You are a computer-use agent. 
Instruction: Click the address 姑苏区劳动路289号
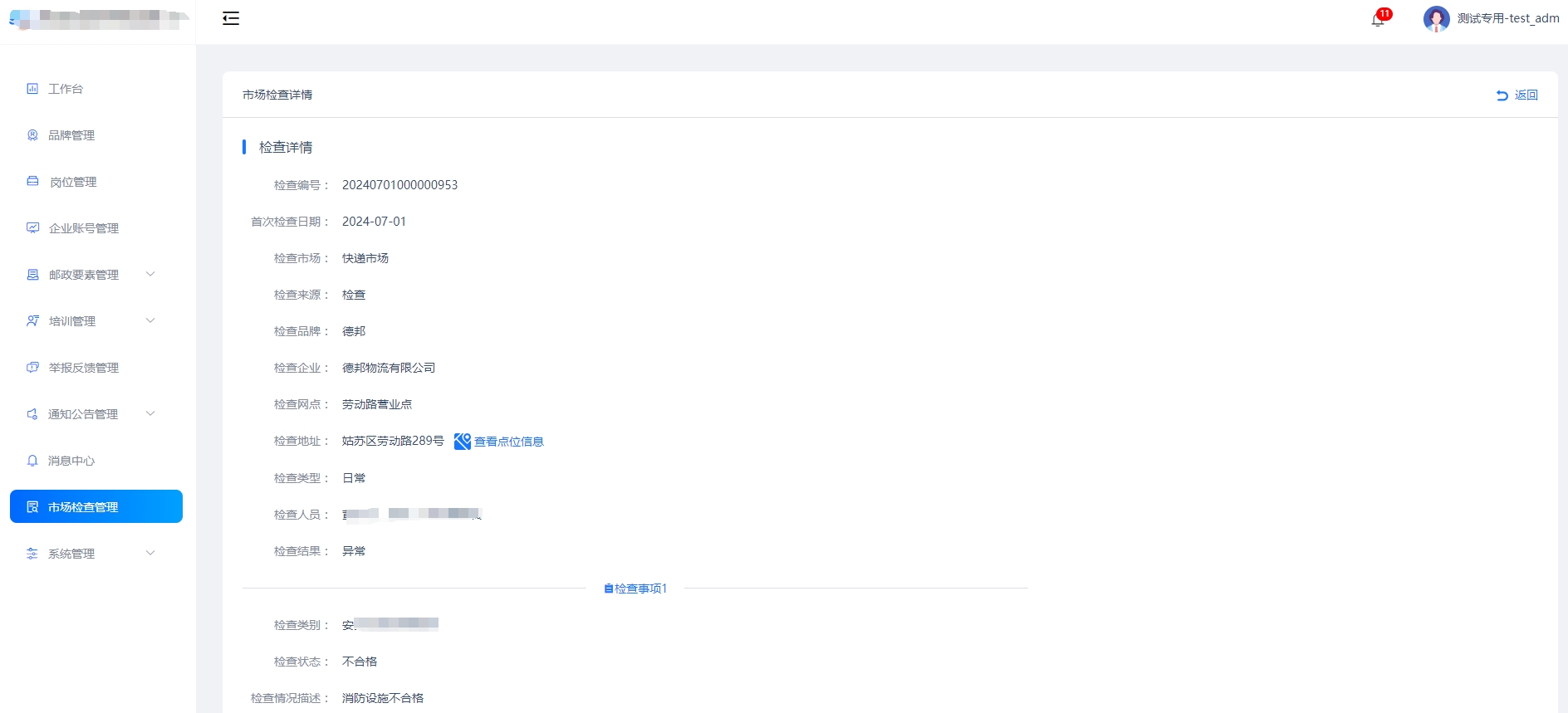(x=393, y=441)
